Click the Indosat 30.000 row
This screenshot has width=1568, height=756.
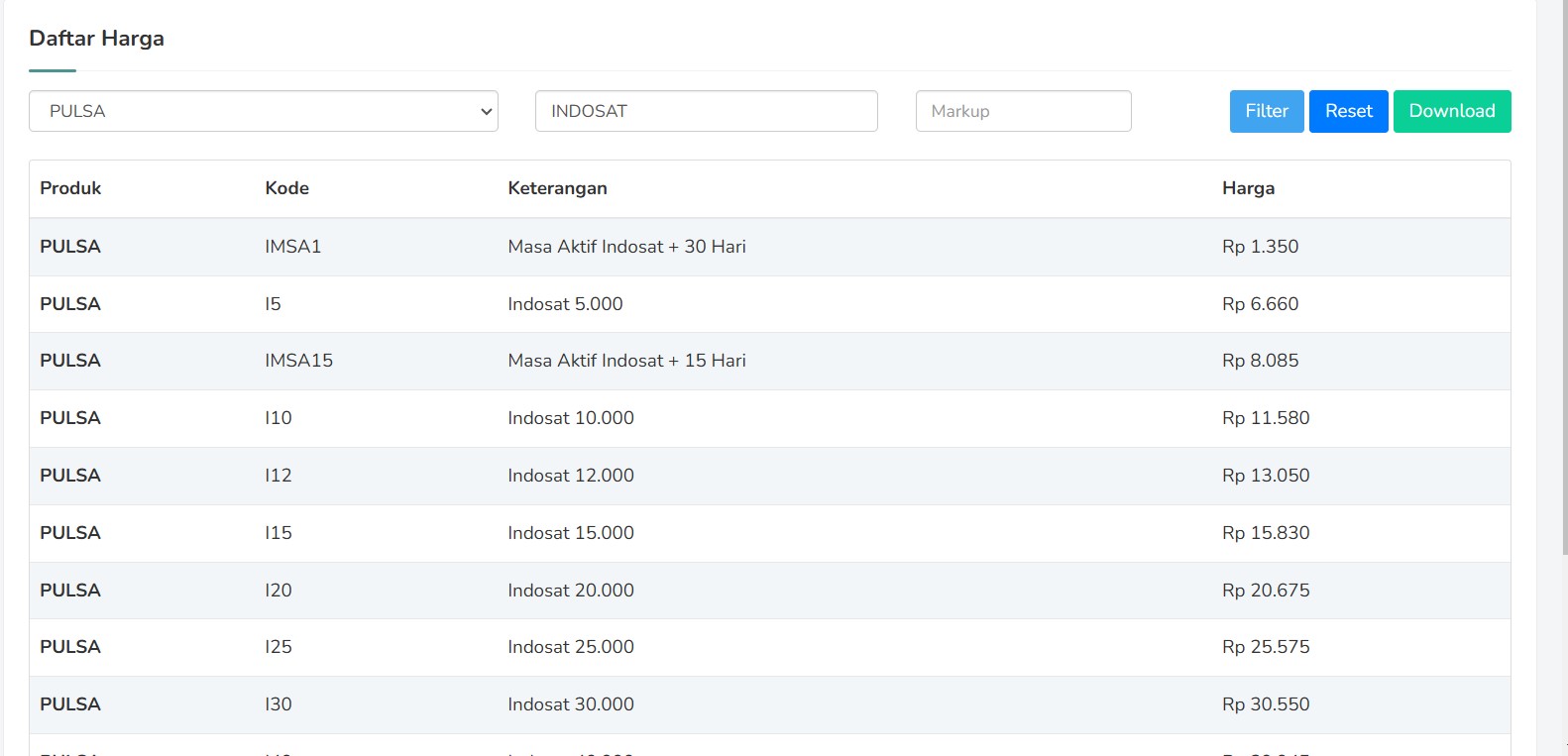(x=570, y=704)
